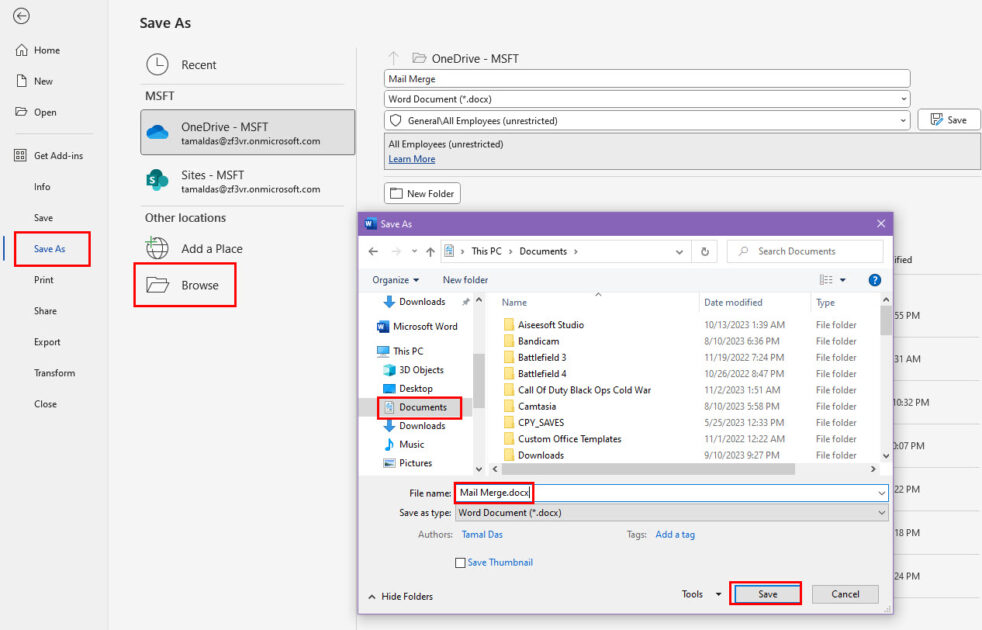The height and width of the screenshot is (630, 982).
Task: Click Add a tag link
Action: [x=674, y=535]
